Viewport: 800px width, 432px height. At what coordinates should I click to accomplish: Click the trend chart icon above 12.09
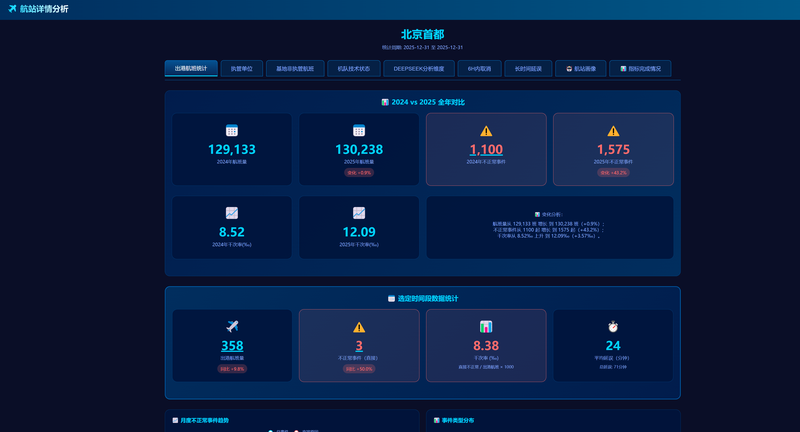click(359, 213)
